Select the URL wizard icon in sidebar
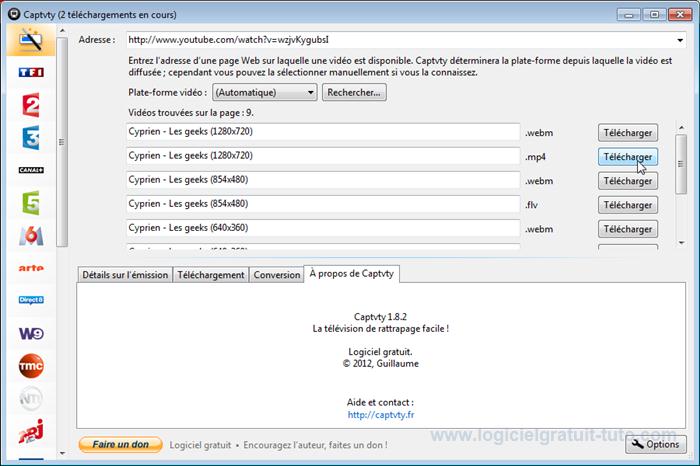700x466 pixels. coord(31,40)
